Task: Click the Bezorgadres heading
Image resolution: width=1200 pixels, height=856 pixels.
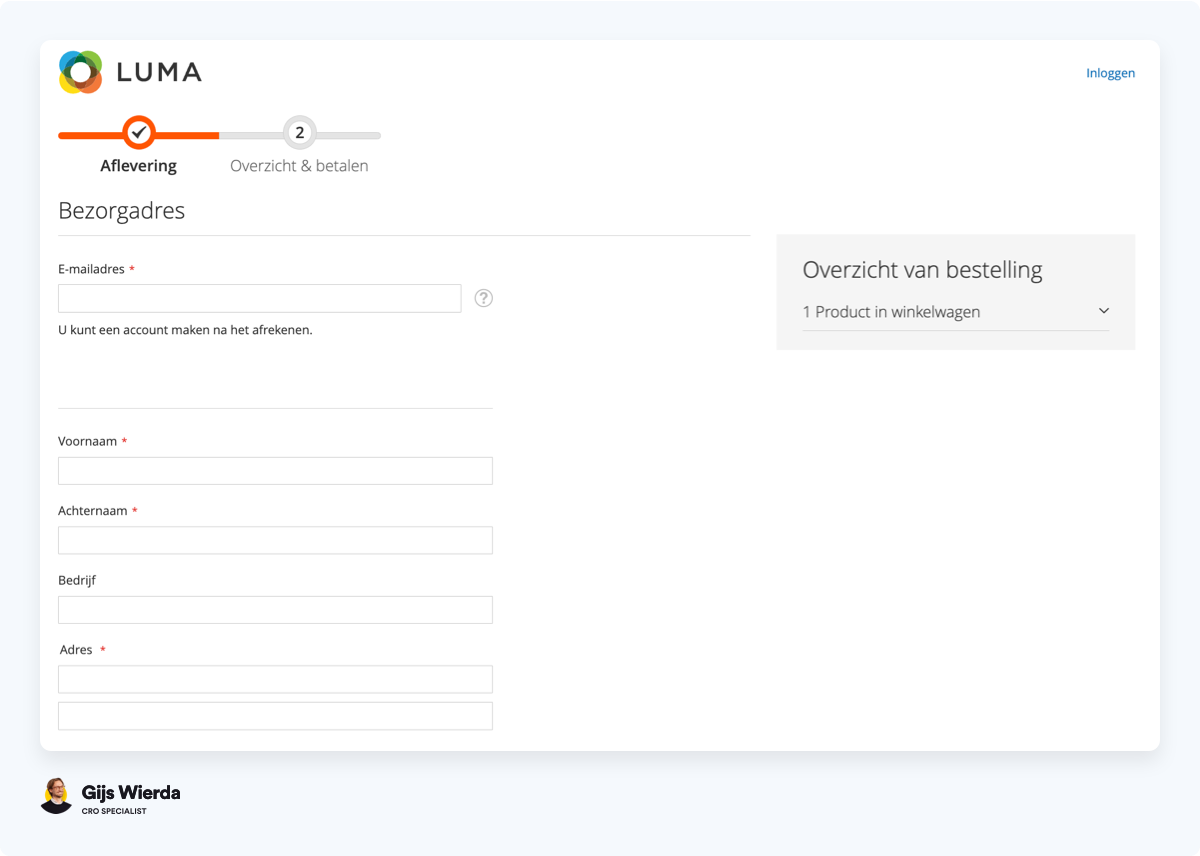Action: tap(122, 211)
